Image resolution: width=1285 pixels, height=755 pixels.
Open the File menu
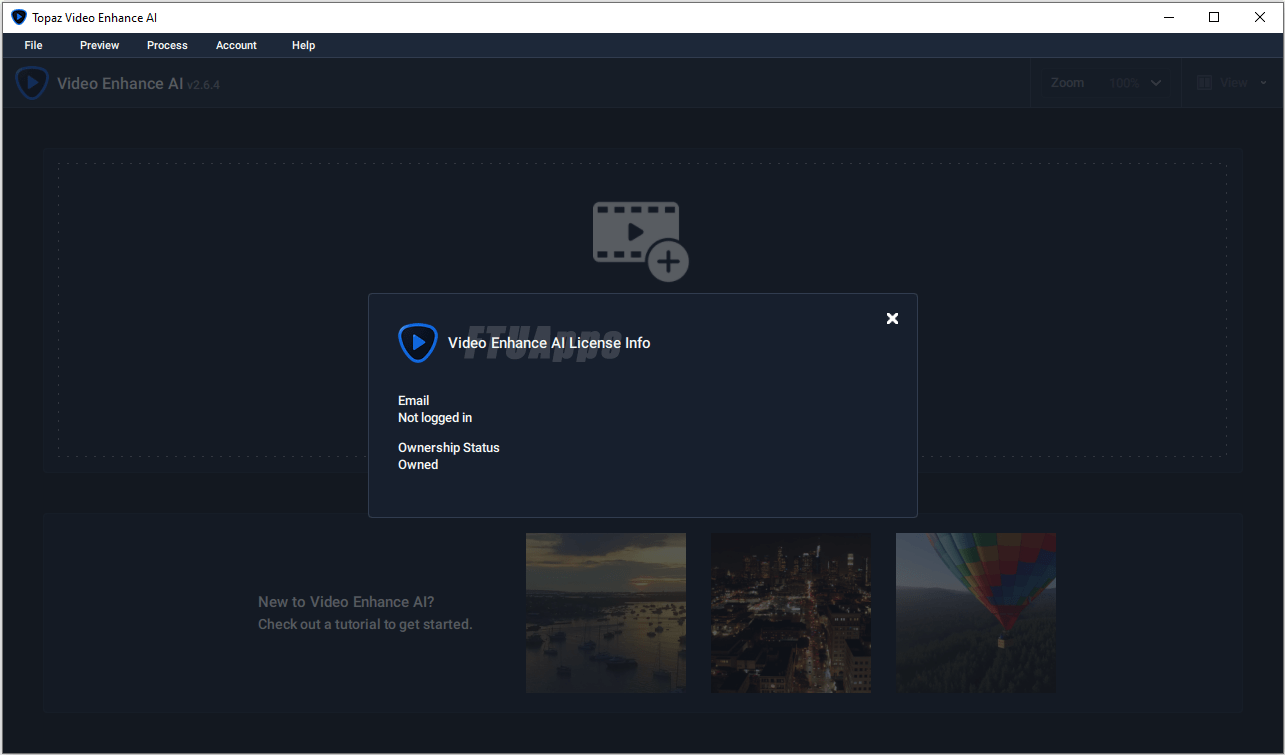click(33, 45)
